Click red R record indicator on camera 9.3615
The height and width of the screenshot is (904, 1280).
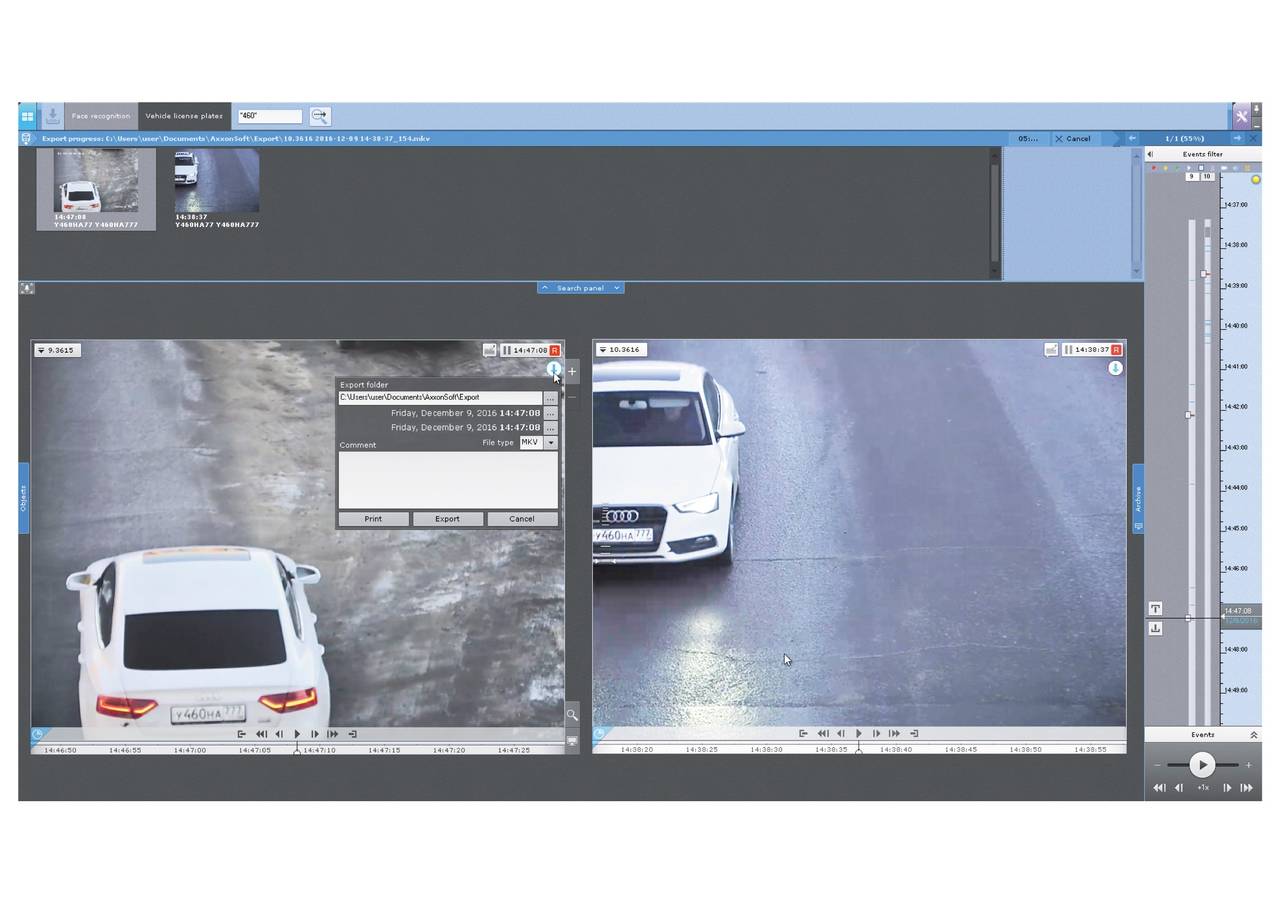click(x=555, y=350)
